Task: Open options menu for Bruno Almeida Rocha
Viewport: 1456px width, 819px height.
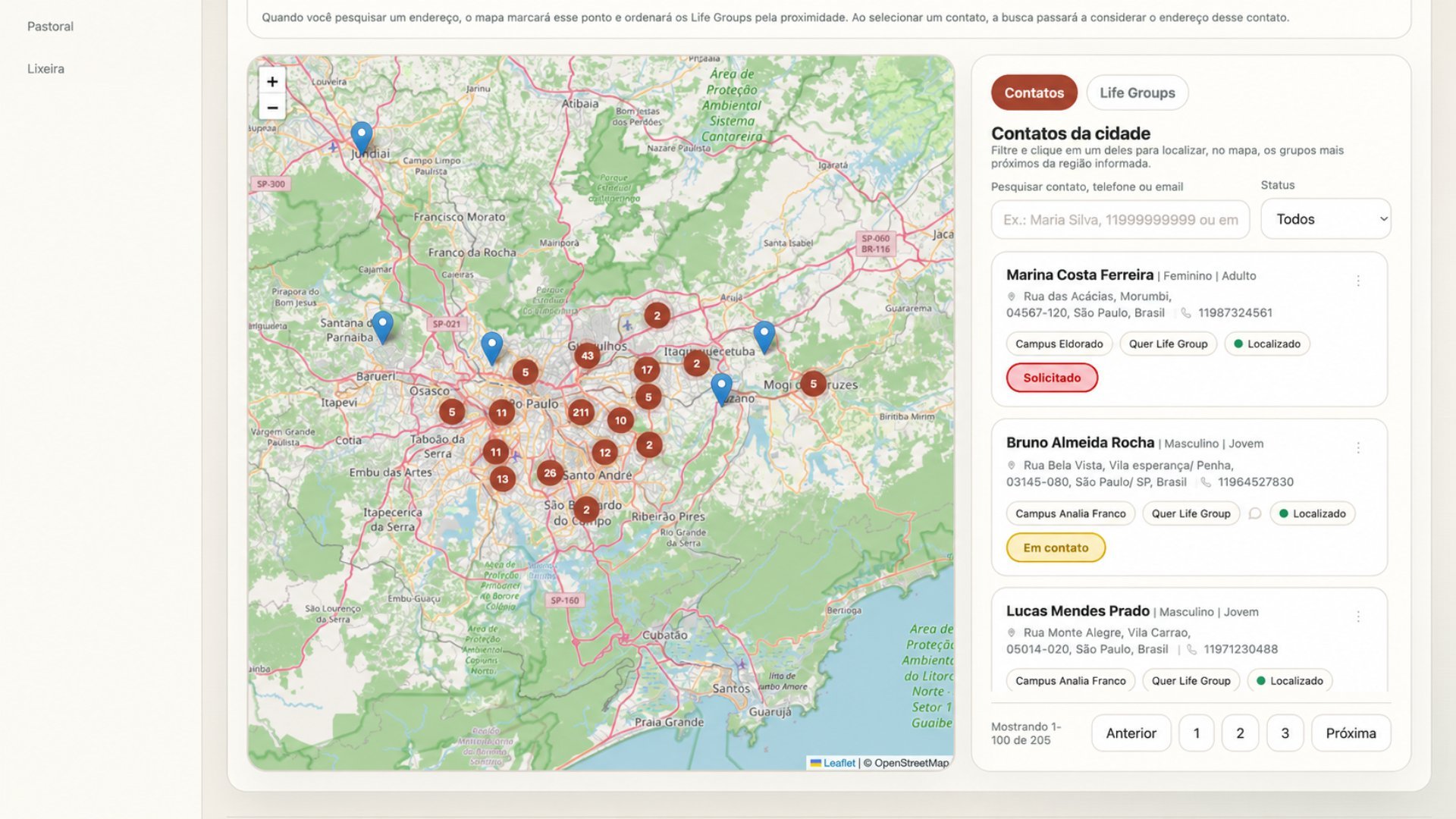Action: click(x=1358, y=448)
